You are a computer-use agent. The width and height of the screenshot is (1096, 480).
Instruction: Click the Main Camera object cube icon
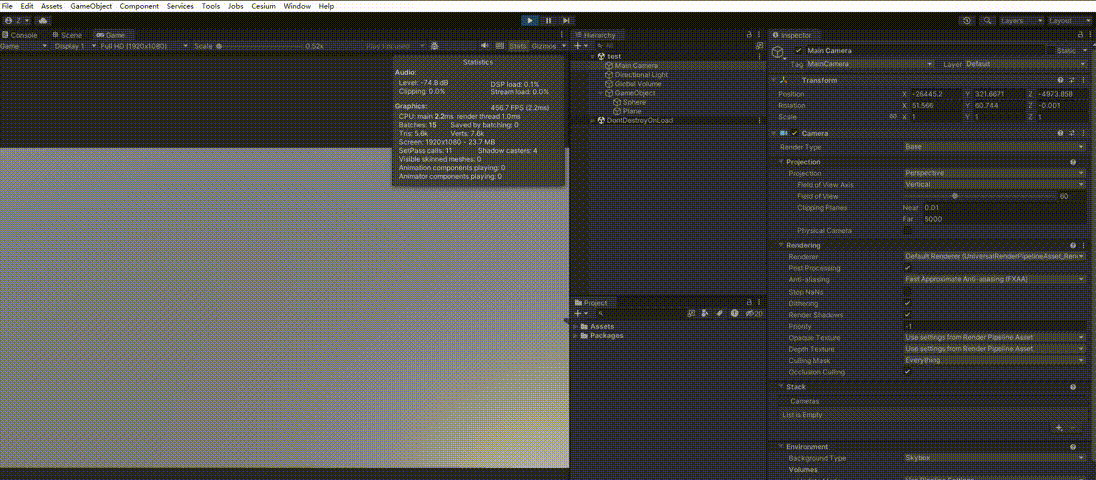(777, 52)
